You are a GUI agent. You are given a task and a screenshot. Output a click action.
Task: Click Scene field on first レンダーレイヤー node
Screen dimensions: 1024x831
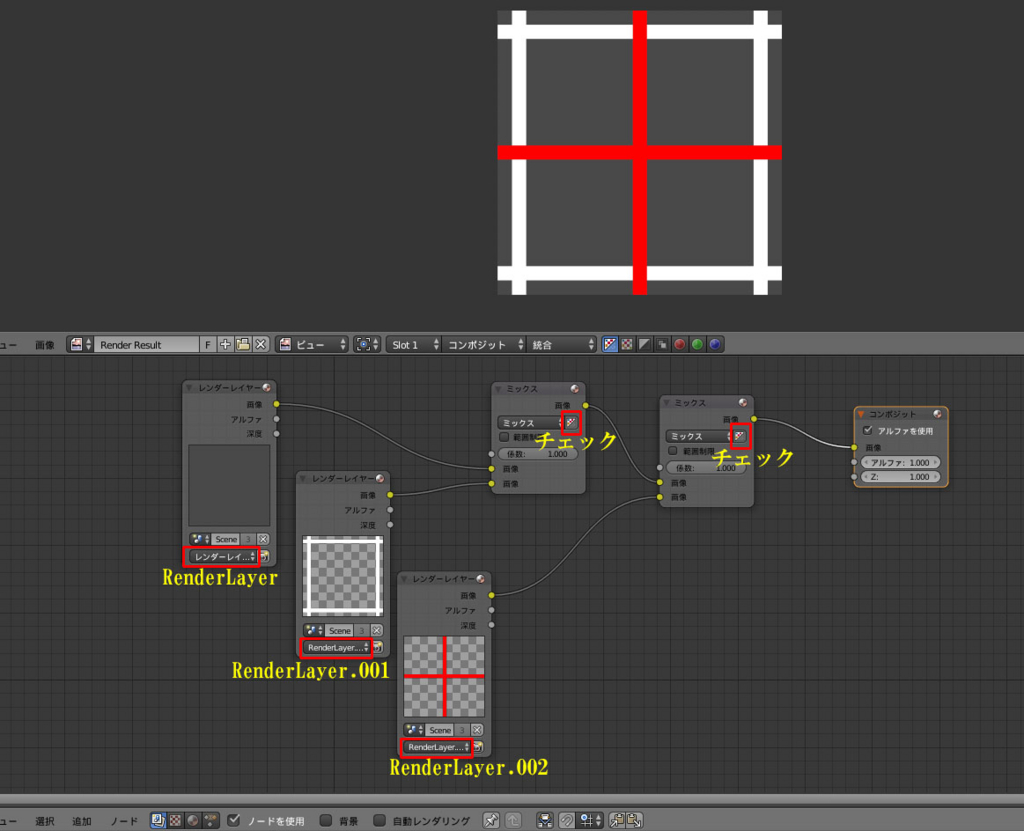226,539
